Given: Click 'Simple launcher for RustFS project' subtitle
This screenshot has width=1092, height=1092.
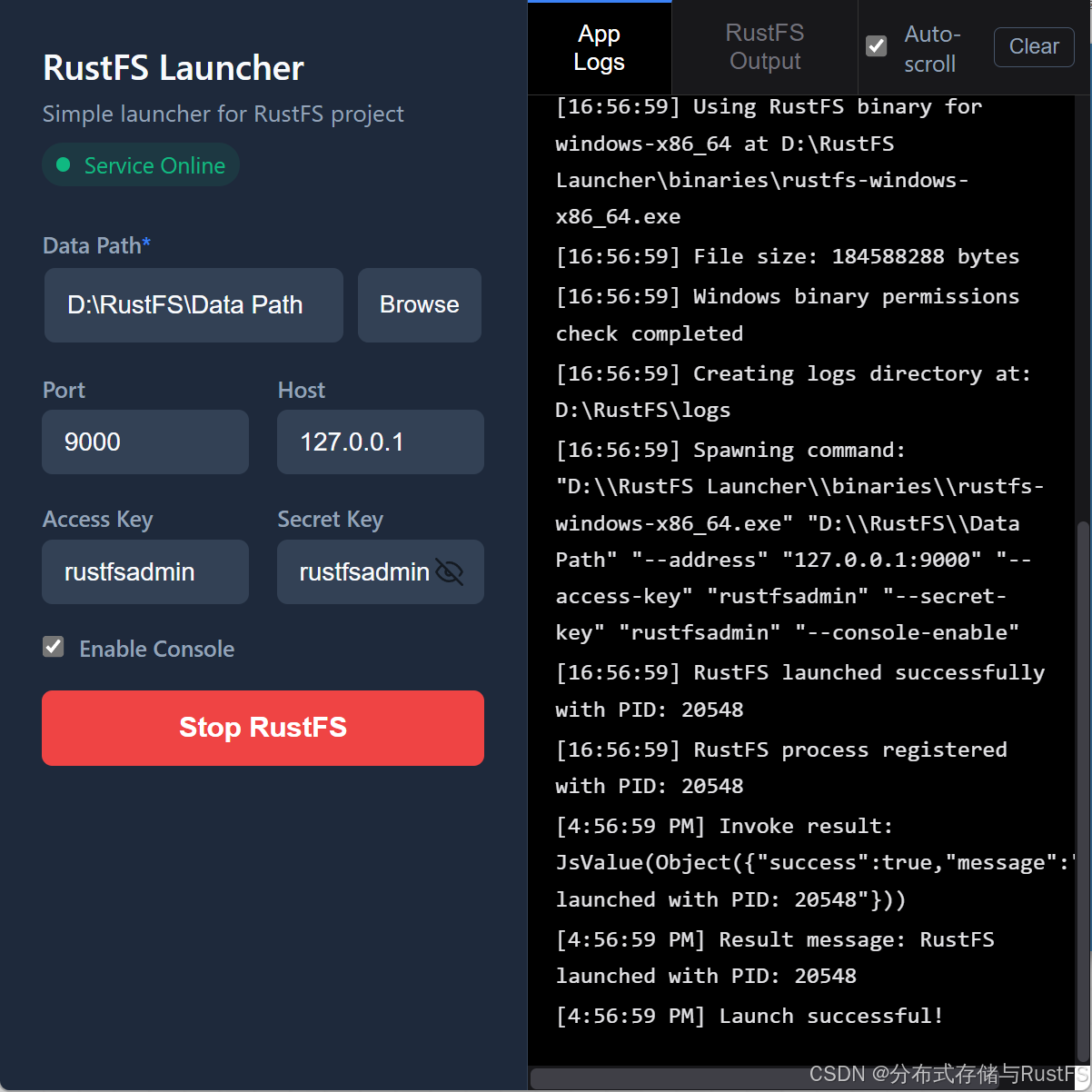Looking at the screenshot, I should pos(223,114).
